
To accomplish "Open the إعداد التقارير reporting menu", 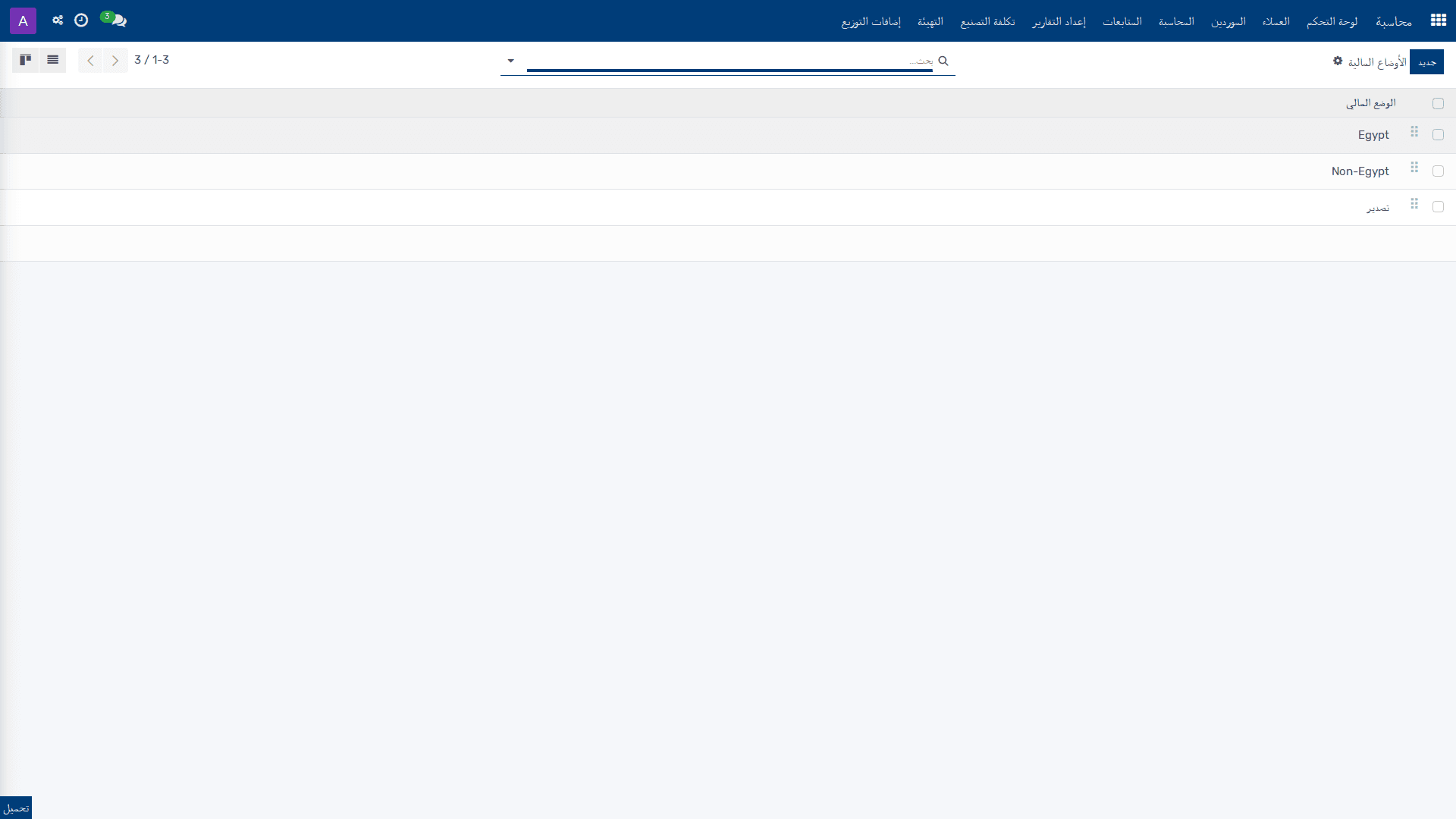I will click(x=1059, y=21).
